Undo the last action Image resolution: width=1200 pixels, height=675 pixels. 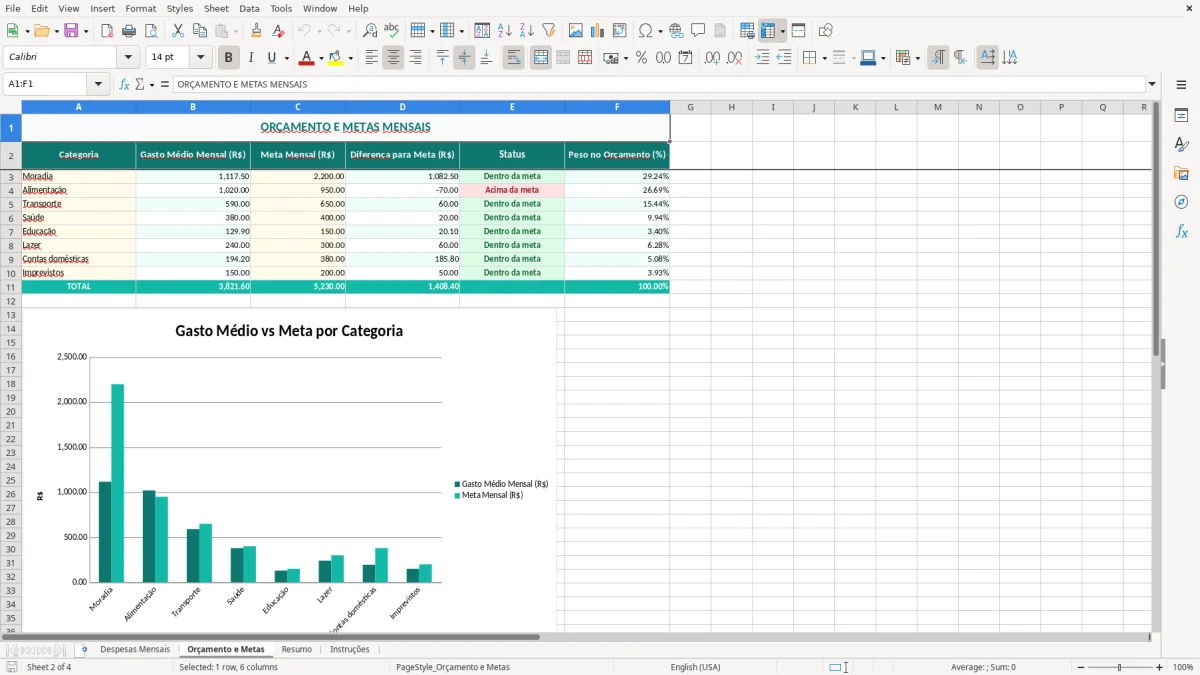tap(304, 31)
